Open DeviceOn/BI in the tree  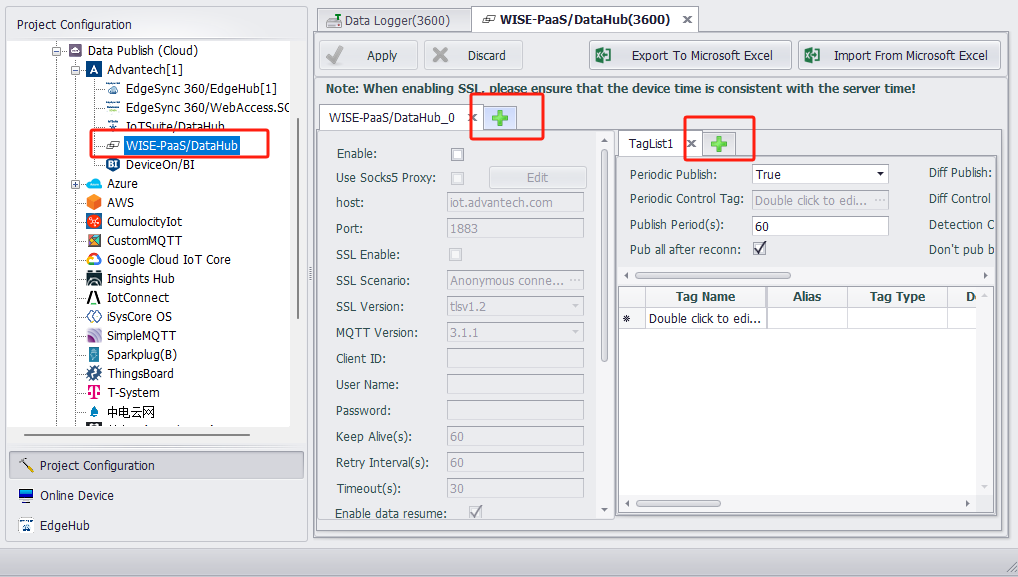[x=160, y=165]
